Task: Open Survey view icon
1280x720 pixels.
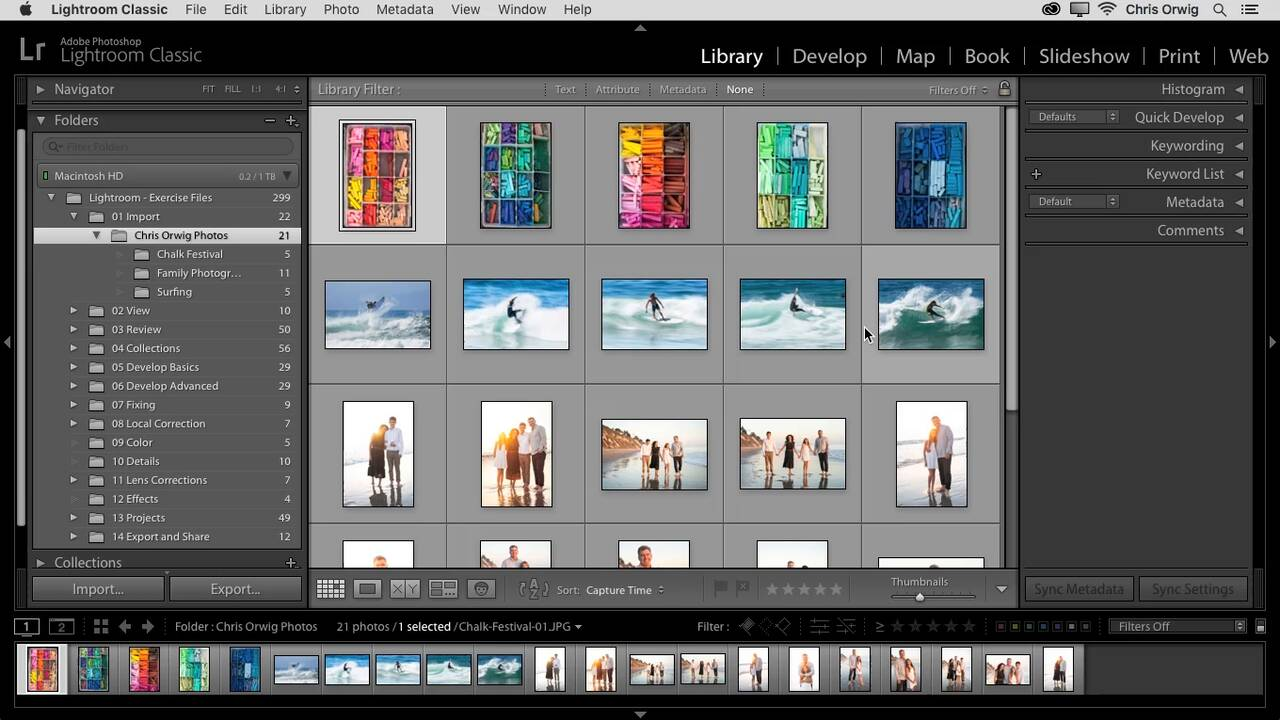Action: pyautogui.click(x=443, y=589)
